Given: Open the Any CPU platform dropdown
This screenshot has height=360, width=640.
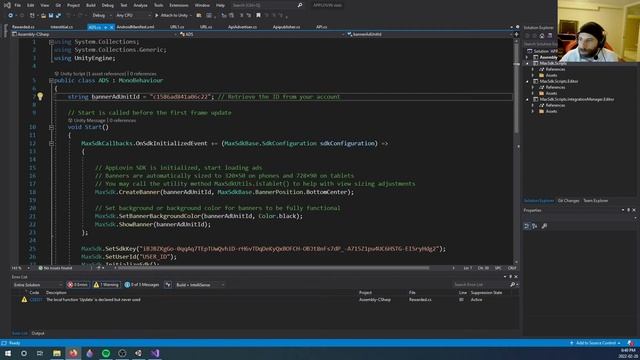Looking at the screenshot, I should [x=133, y=16].
